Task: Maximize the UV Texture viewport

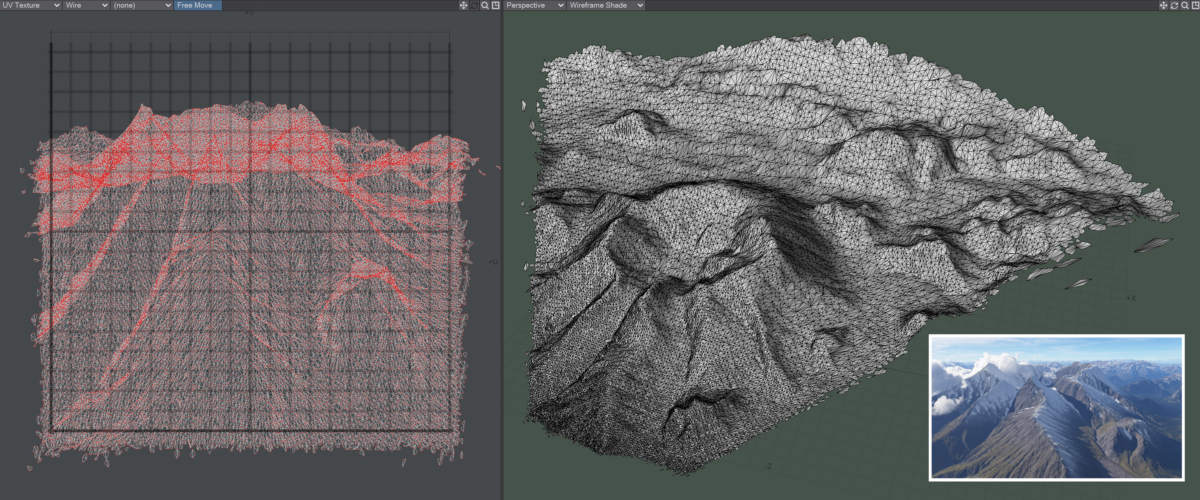Action: click(x=495, y=5)
